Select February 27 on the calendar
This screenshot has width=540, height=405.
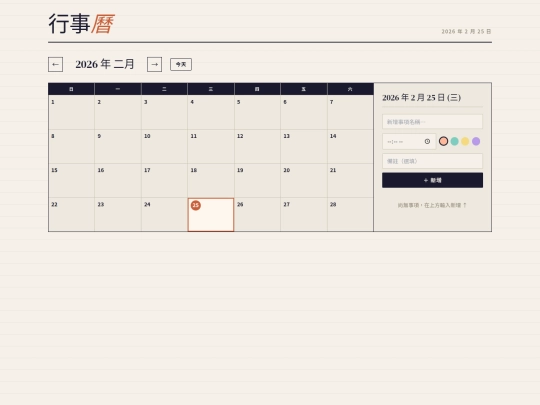(304, 215)
